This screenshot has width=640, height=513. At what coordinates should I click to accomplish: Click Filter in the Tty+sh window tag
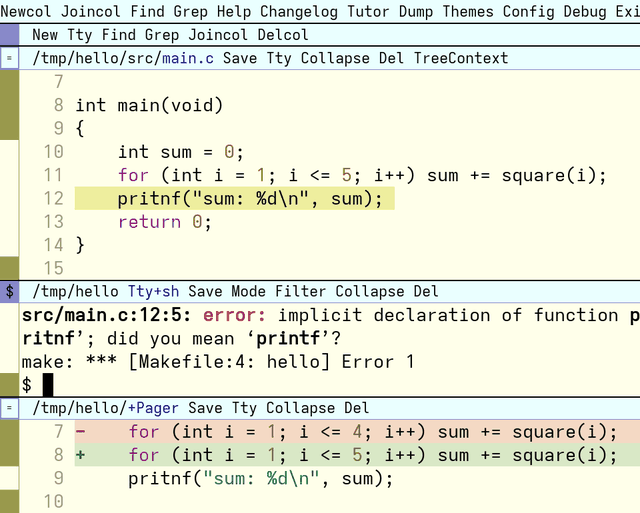(x=300, y=291)
